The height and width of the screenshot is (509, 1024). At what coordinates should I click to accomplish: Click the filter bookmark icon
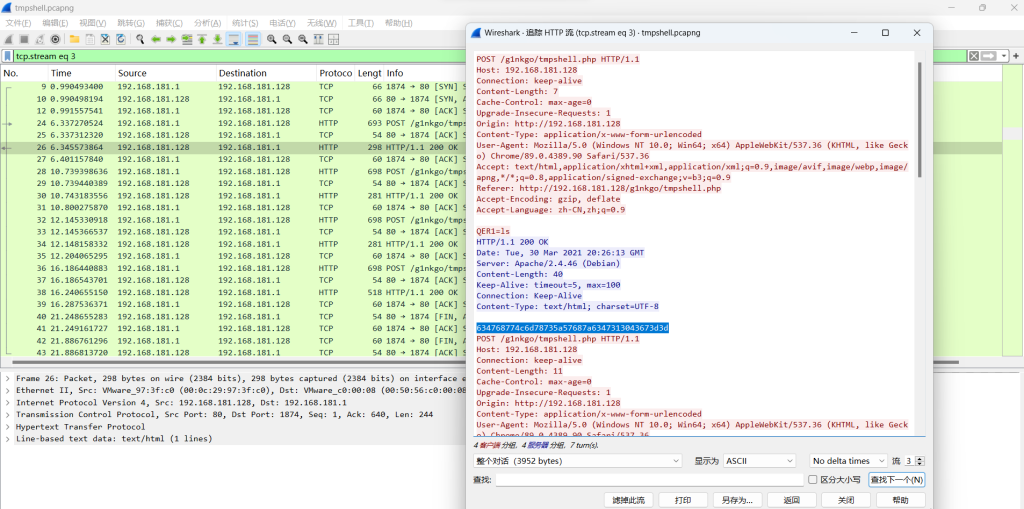coord(8,56)
